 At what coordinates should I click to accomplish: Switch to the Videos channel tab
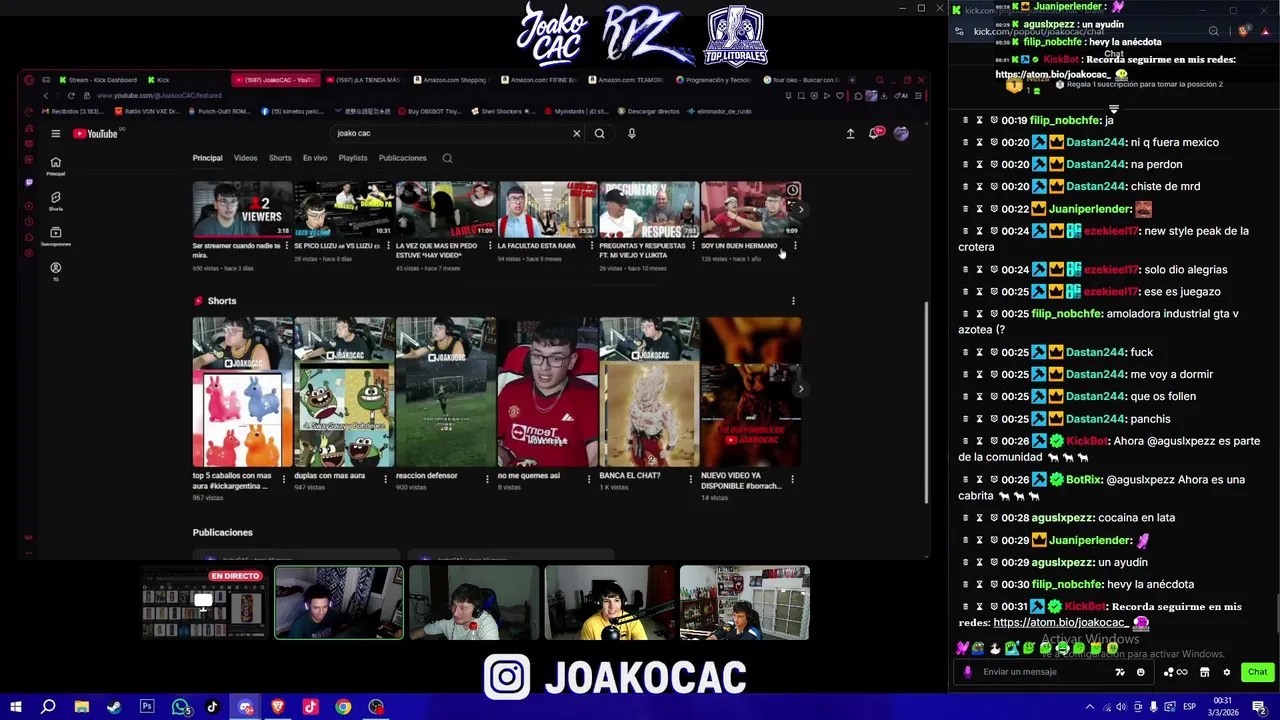click(x=245, y=158)
